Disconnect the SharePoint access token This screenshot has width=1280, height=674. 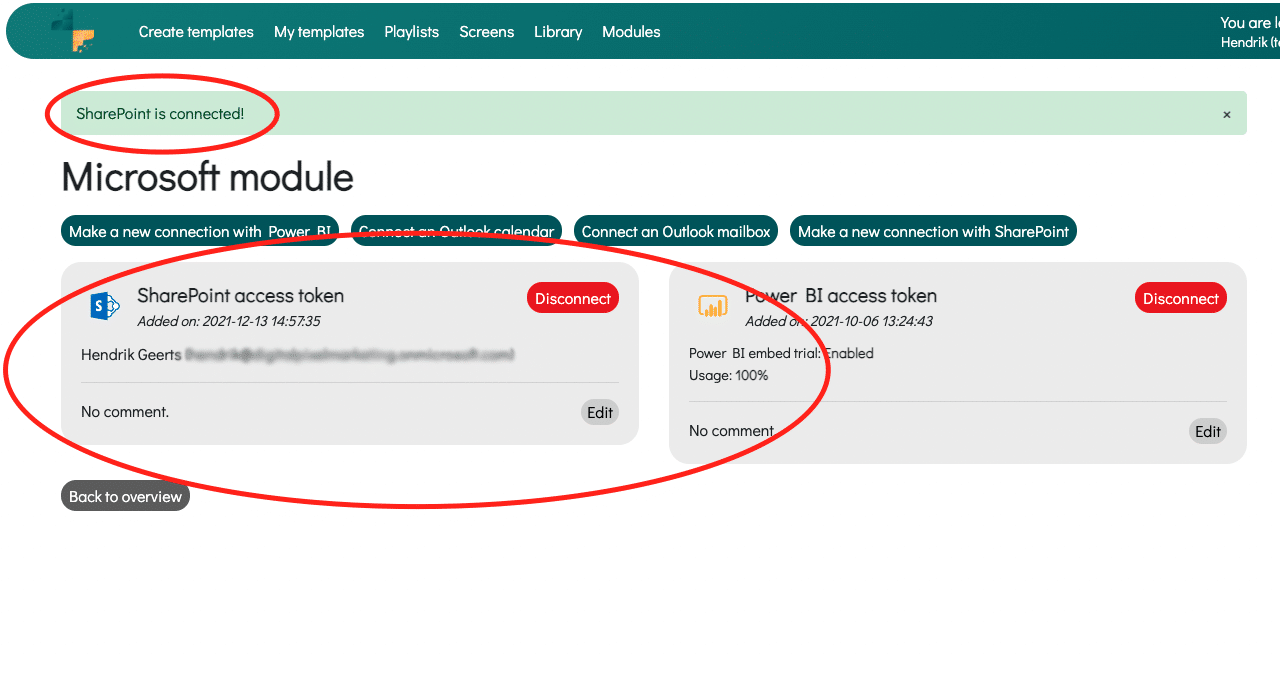click(x=573, y=298)
